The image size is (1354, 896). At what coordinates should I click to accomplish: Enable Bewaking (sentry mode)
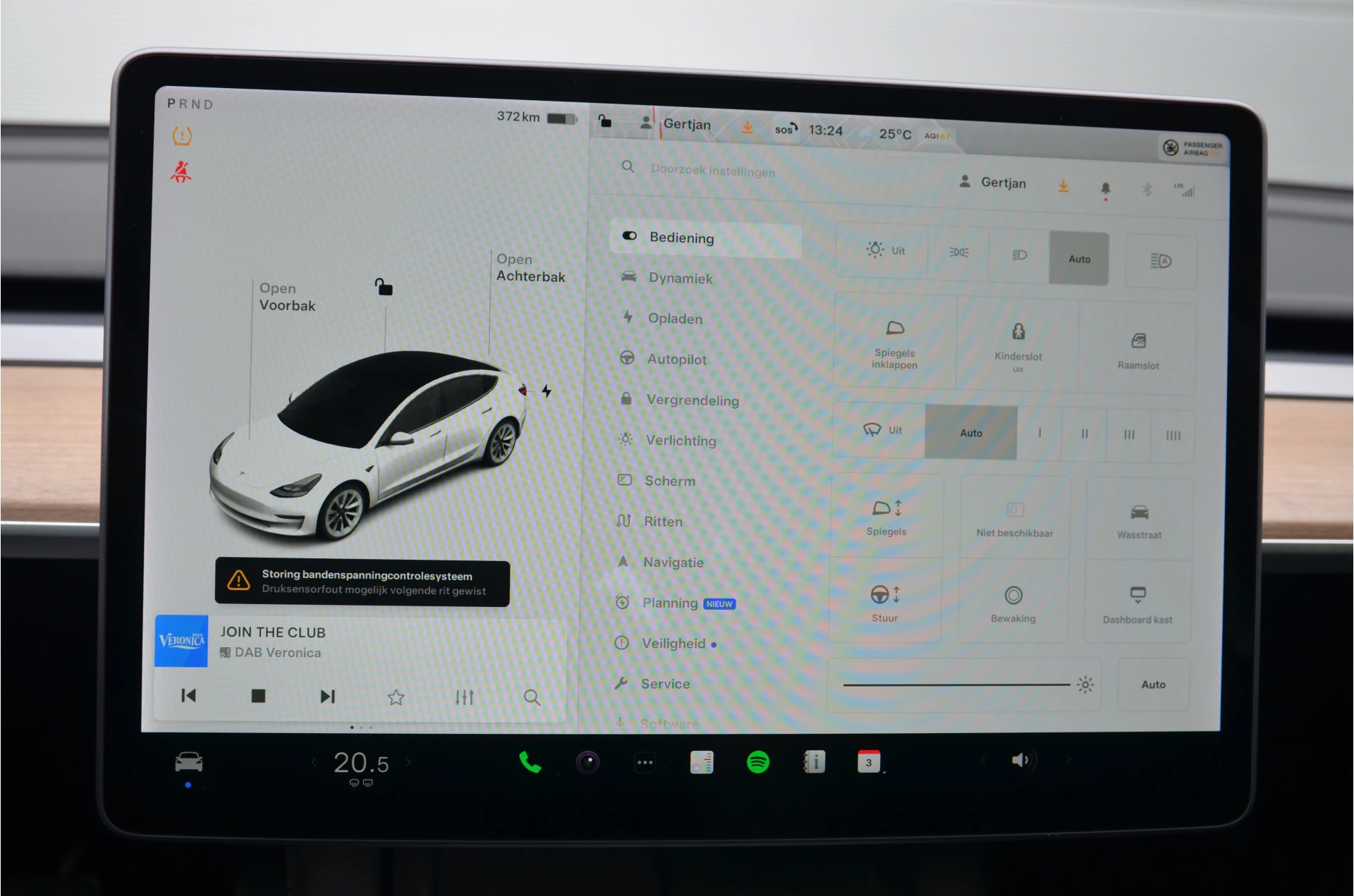click(x=1013, y=603)
